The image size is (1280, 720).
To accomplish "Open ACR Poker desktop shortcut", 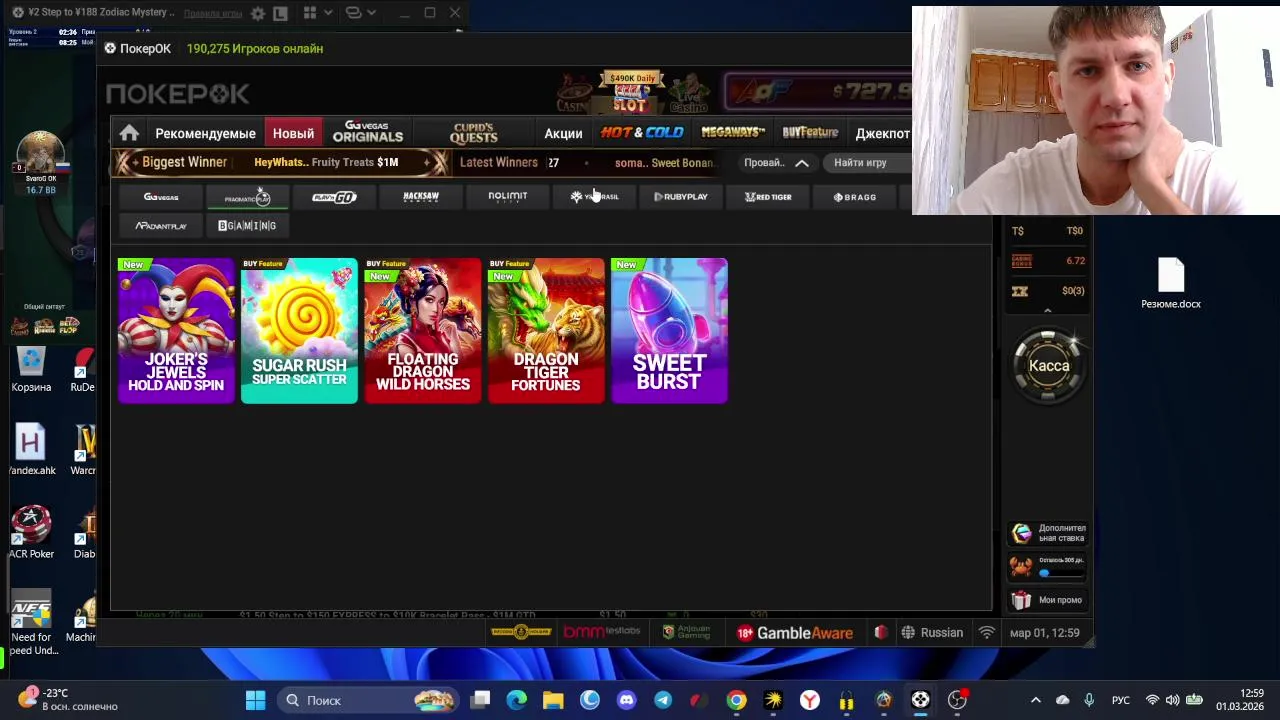I will (31, 533).
